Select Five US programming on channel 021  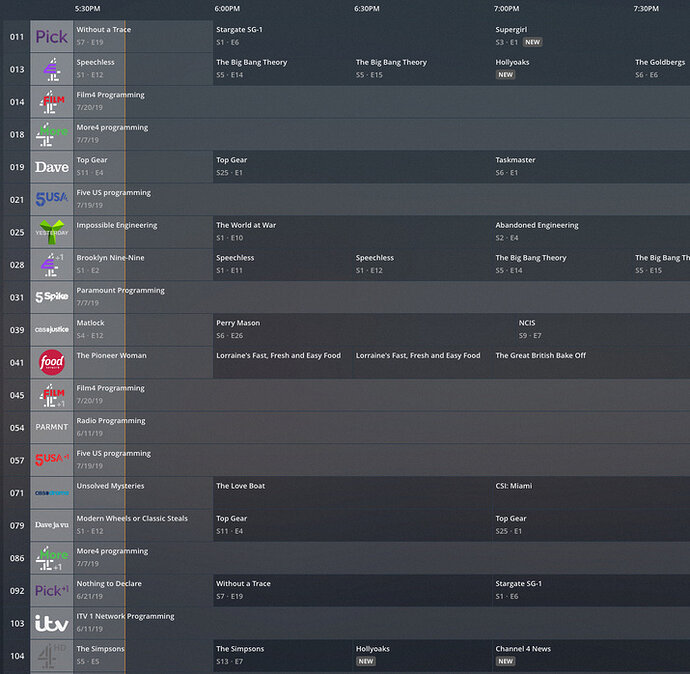tap(382, 199)
